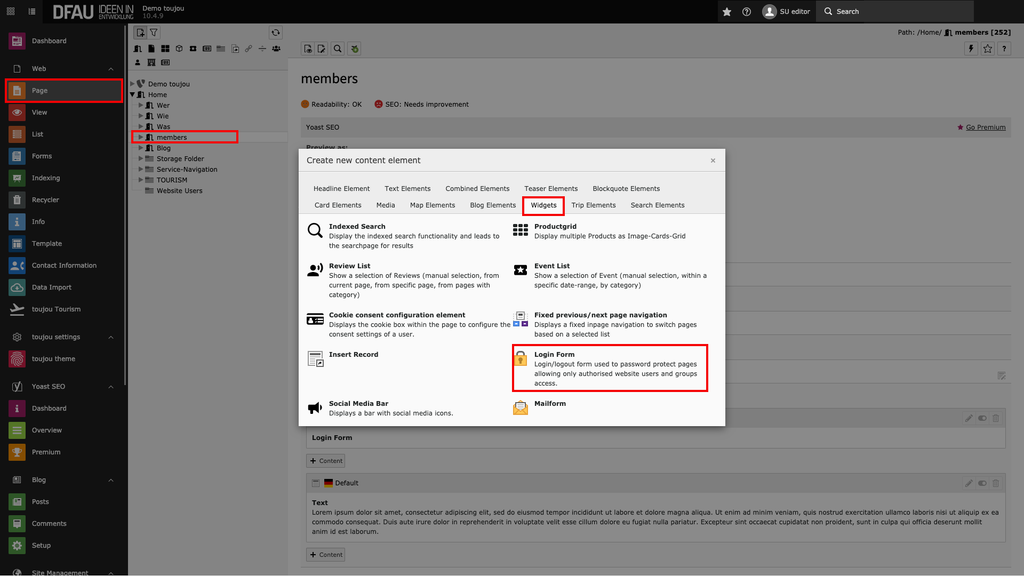Refresh the page tree
This screenshot has width=1024, height=576.
276,33
